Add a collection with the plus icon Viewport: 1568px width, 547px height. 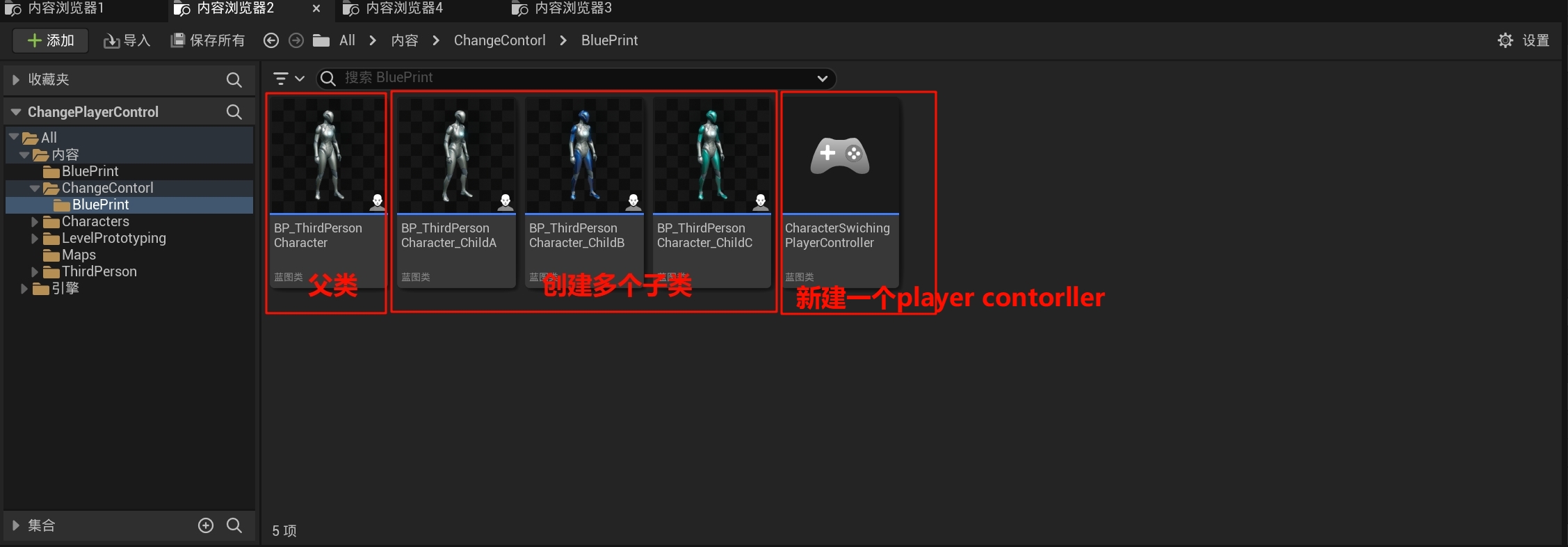coord(206,525)
